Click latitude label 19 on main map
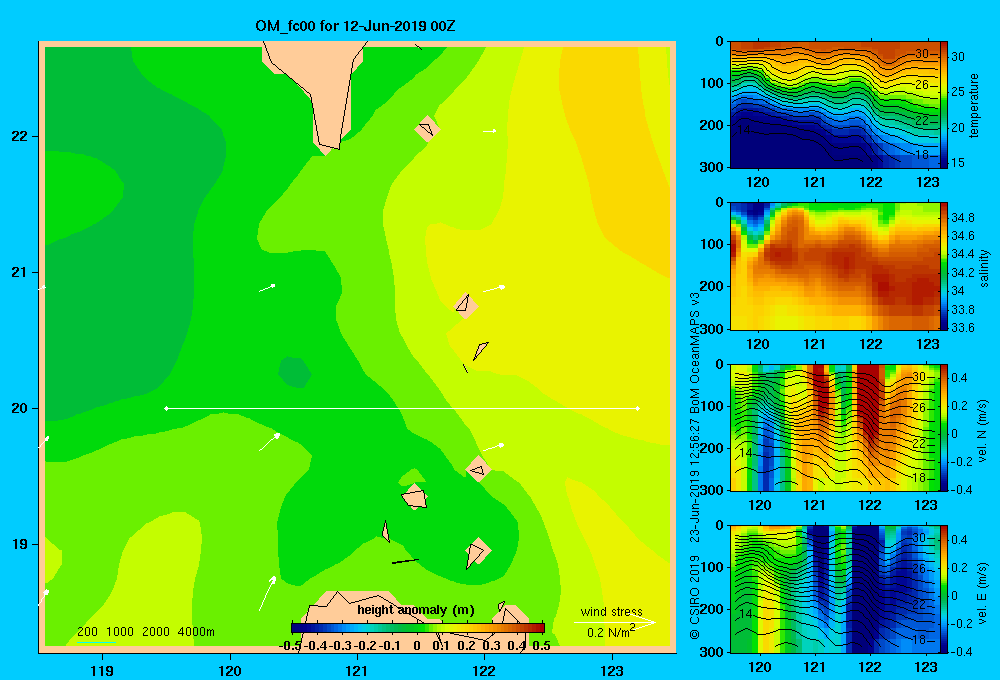The image size is (1000, 680). 20,544
